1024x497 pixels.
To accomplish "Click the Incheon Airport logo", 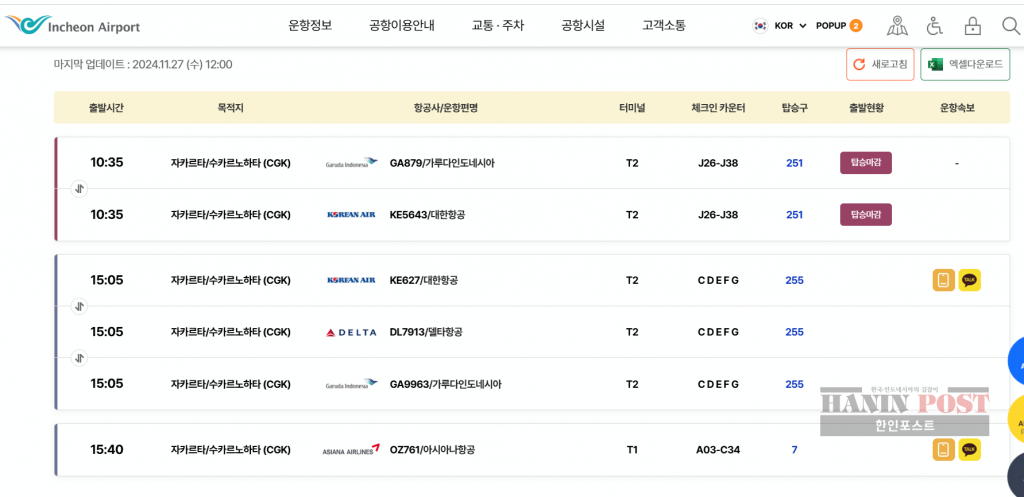I will pos(72,25).
